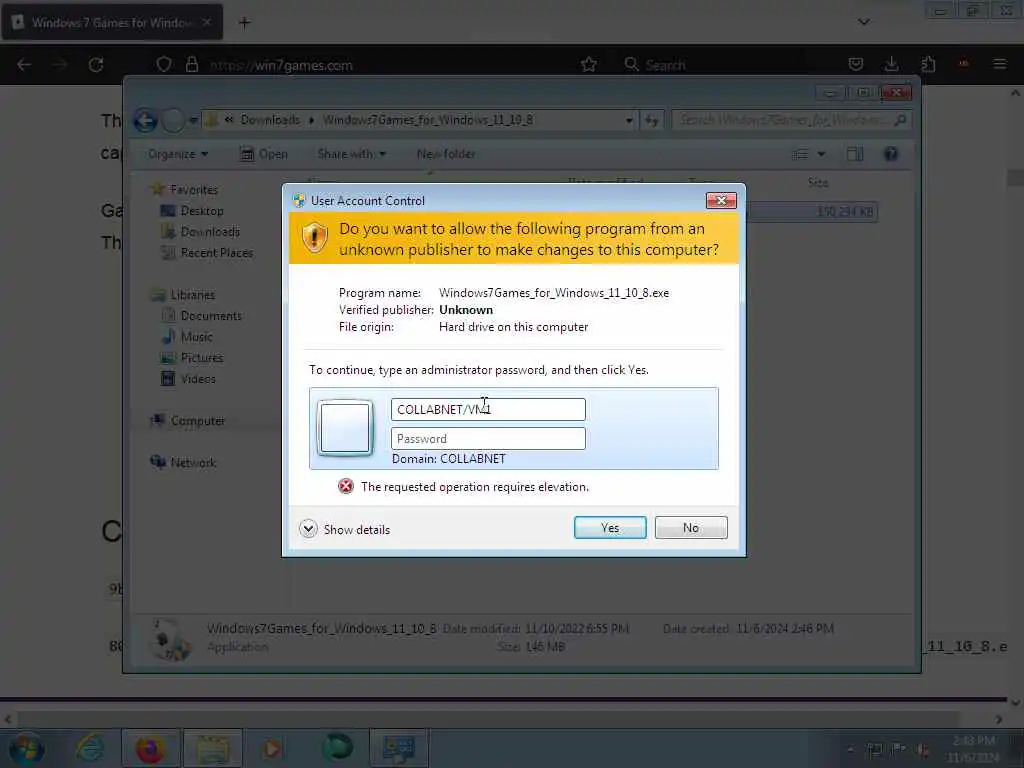The image size is (1024, 768).
Task: Open the Share with menu
Action: [x=351, y=154]
